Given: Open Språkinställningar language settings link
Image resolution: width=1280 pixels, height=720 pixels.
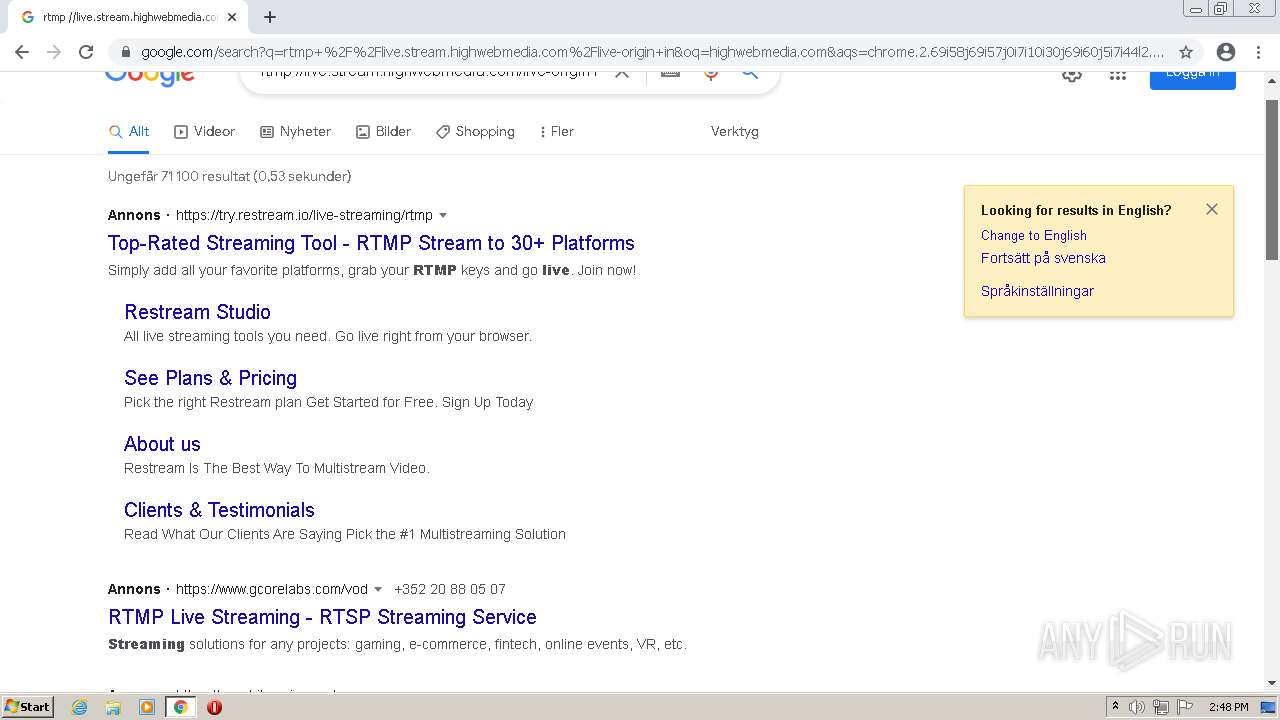Looking at the screenshot, I should 1037,291.
